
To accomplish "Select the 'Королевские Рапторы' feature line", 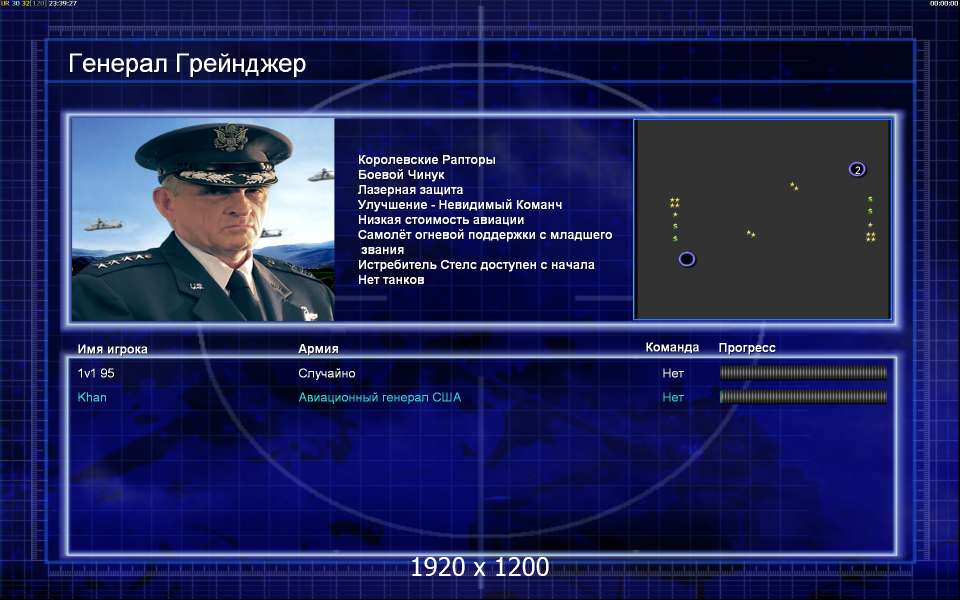I will (x=427, y=160).
